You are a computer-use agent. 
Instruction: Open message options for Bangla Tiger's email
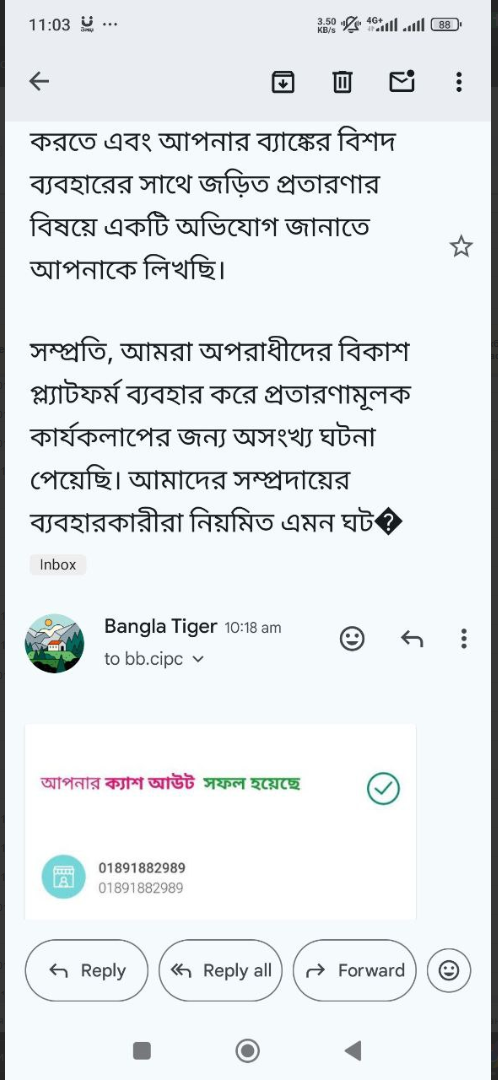464,638
